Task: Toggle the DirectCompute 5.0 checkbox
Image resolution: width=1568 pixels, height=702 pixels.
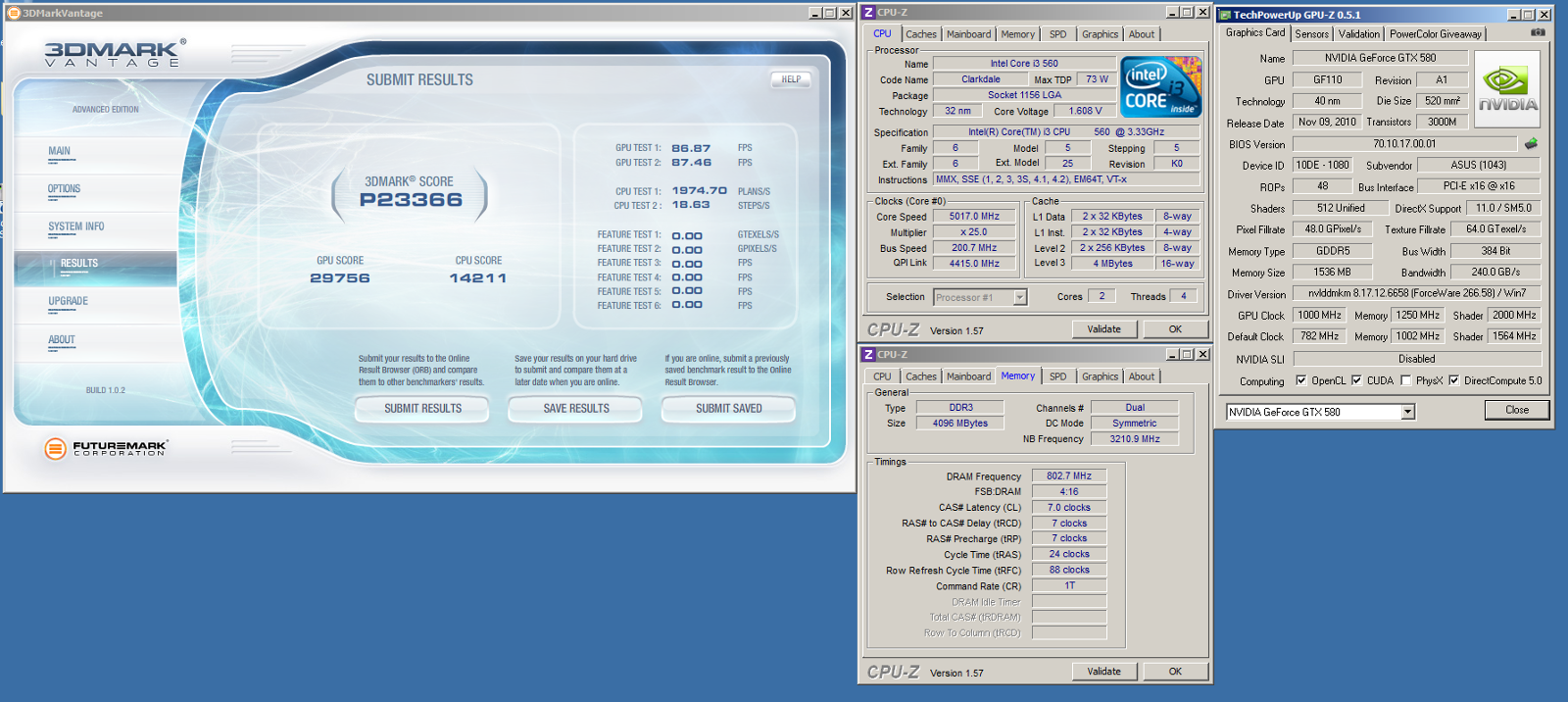Action: click(x=1453, y=380)
